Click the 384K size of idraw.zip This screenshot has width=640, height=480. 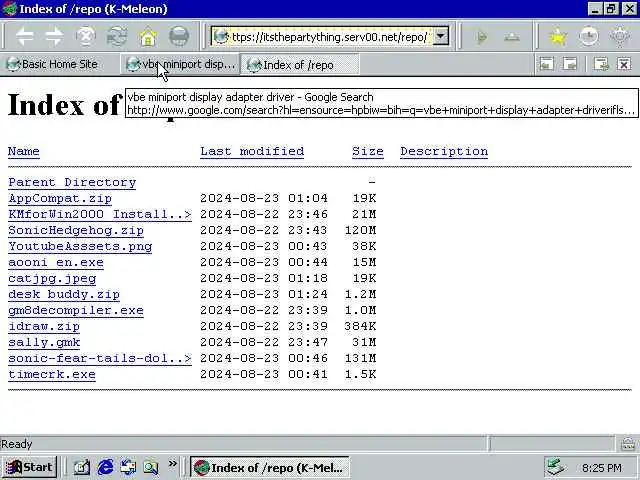click(x=360, y=326)
